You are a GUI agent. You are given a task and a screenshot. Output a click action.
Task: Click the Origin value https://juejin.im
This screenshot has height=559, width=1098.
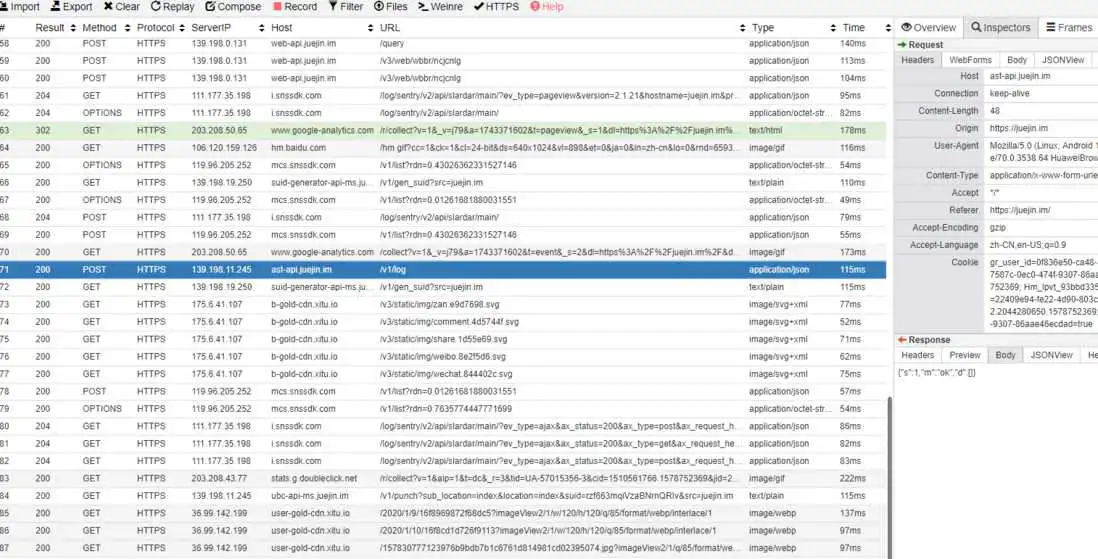(x=1018, y=128)
